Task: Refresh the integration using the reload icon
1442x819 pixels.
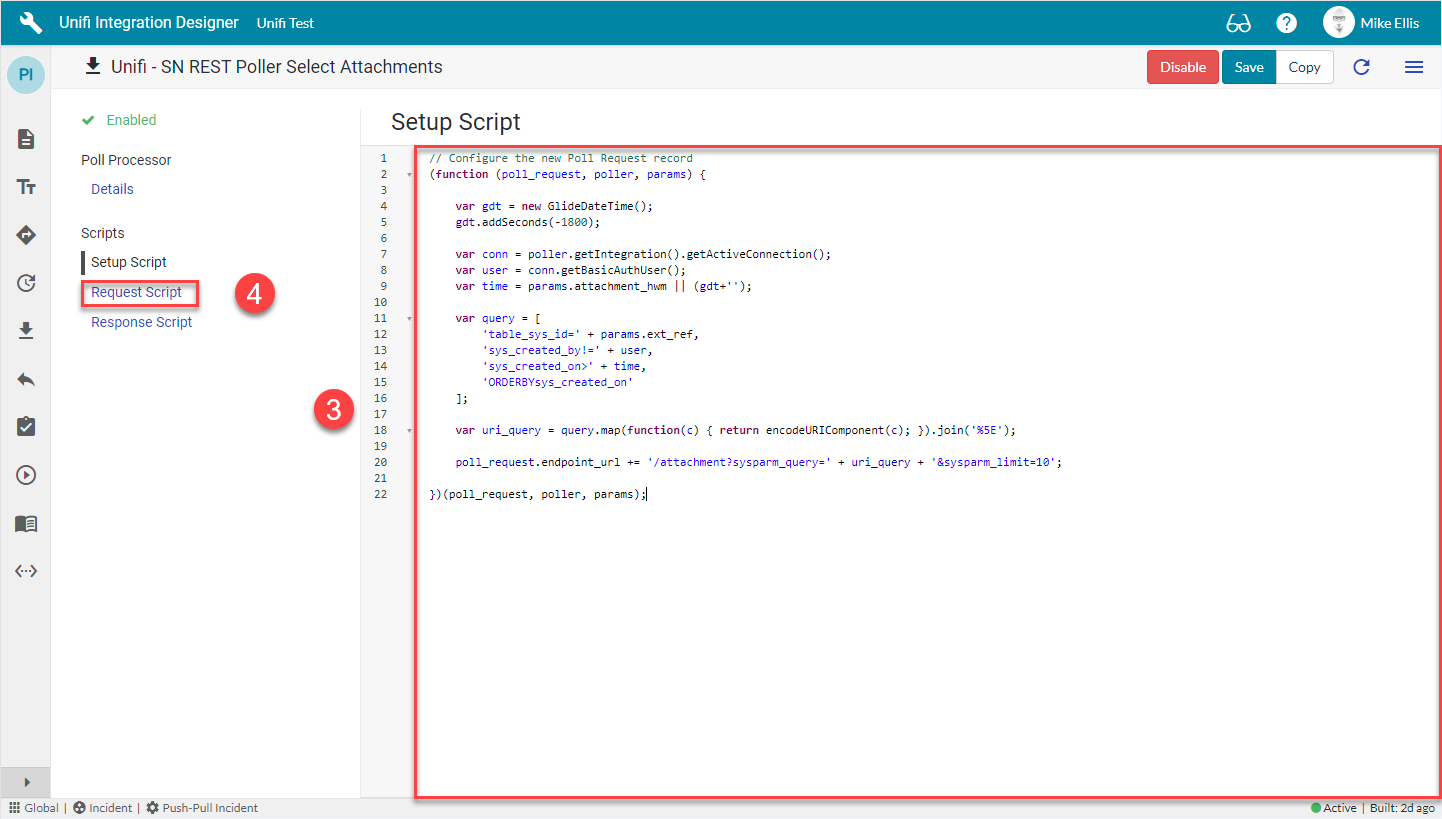Action: point(1361,67)
